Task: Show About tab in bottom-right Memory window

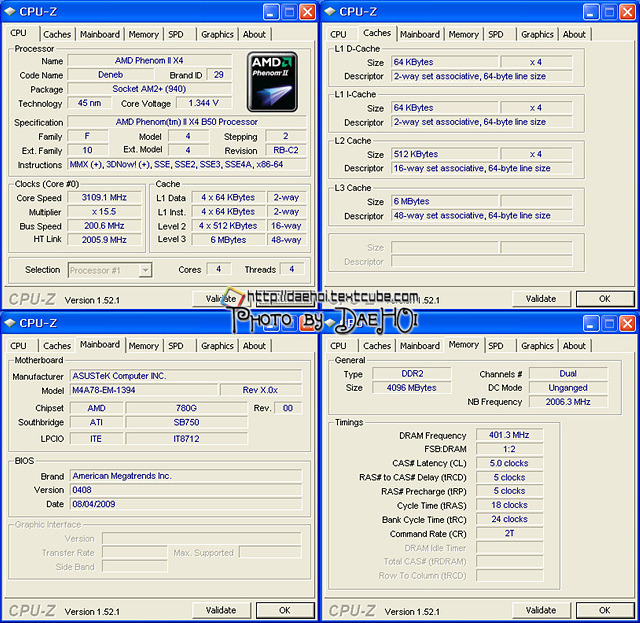Action: point(574,346)
